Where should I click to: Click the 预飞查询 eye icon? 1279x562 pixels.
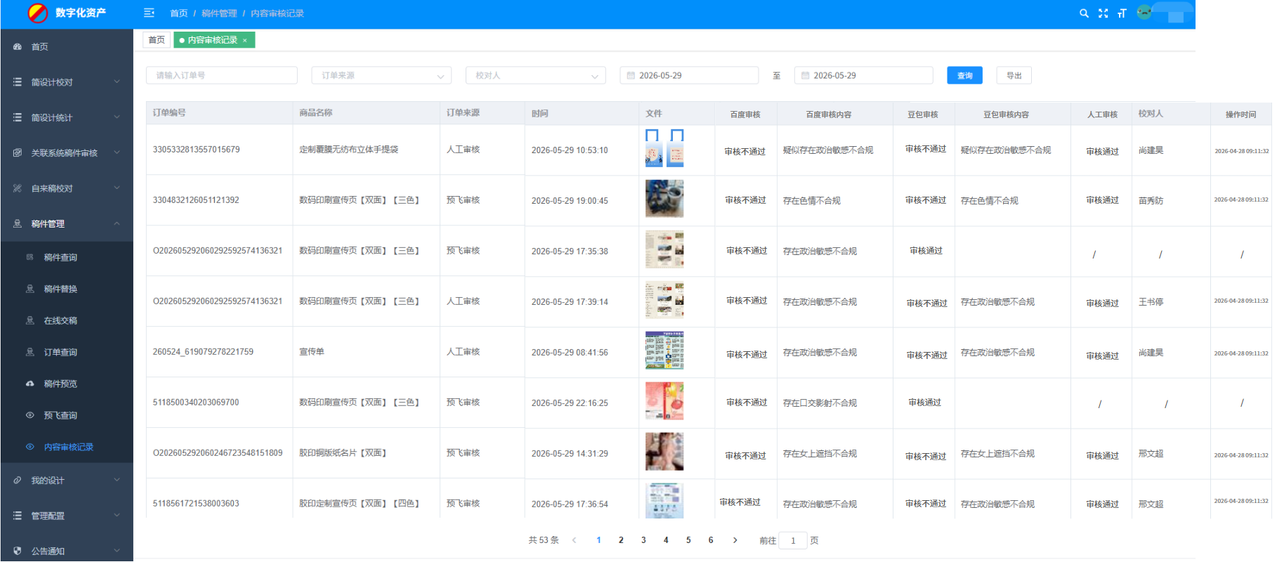pyautogui.click(x=30, y=415)
